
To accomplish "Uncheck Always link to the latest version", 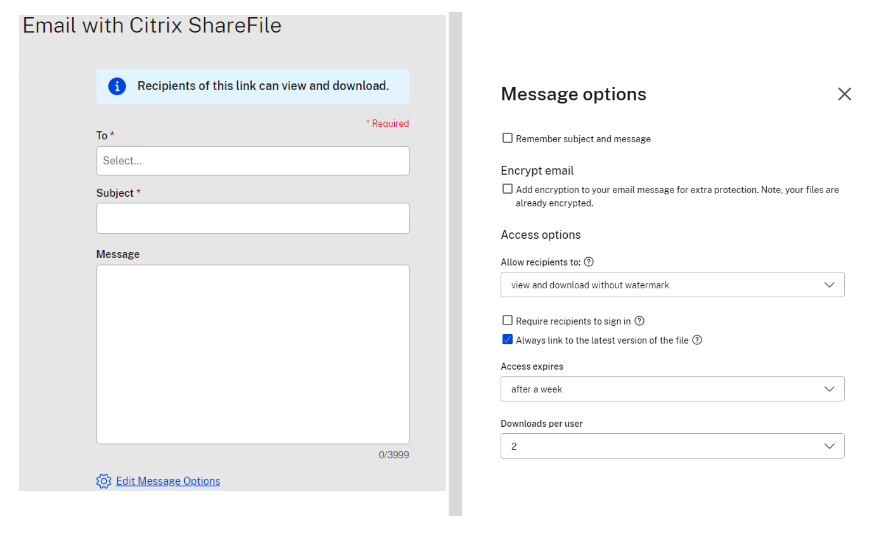I will [x=507, y=340].
